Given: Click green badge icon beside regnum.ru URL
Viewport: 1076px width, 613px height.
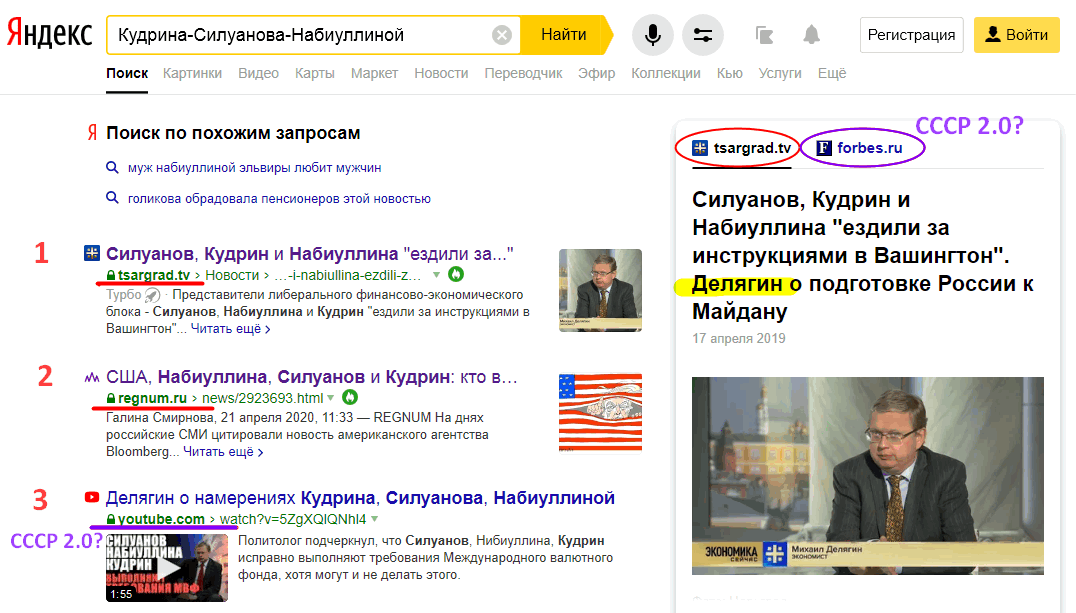Looking at the screenshot, I should point(350,398).
